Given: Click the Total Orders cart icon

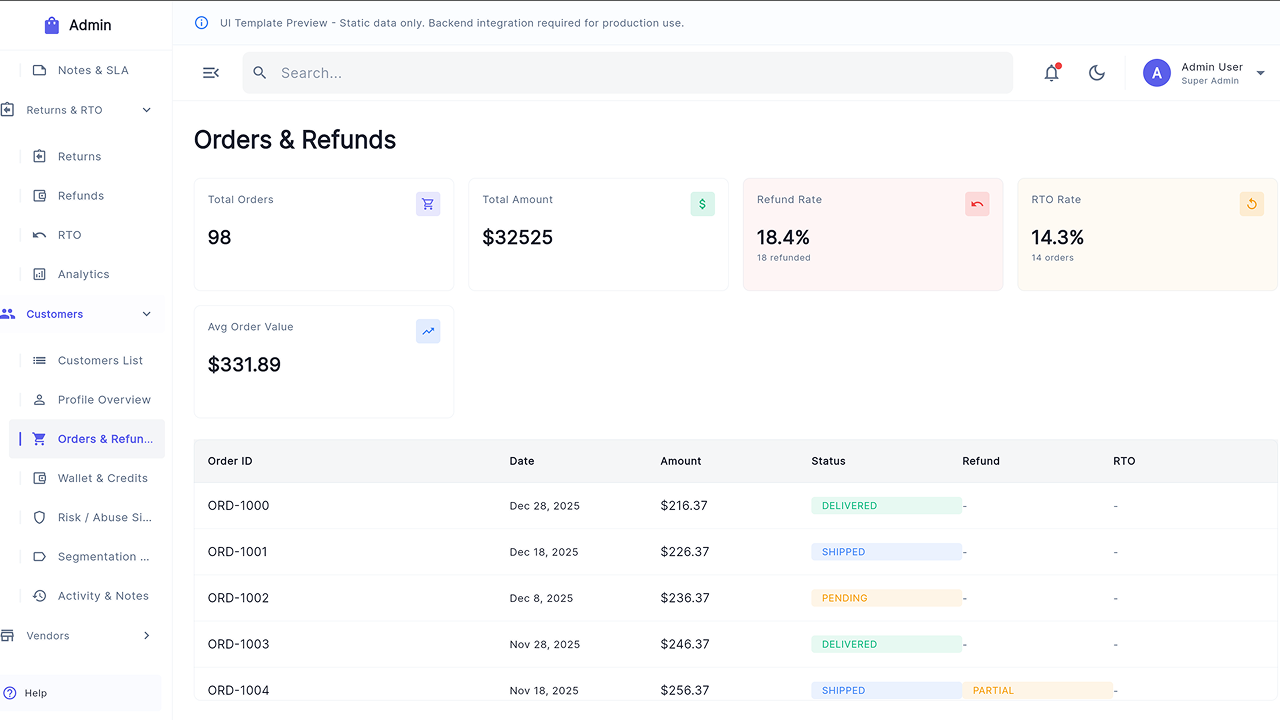Looking at the screenshot, I should [428, 204].
